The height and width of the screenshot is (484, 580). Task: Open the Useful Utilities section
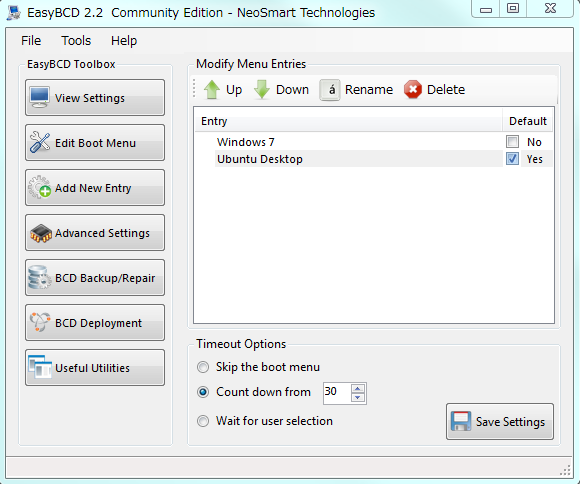pos(95,368)
